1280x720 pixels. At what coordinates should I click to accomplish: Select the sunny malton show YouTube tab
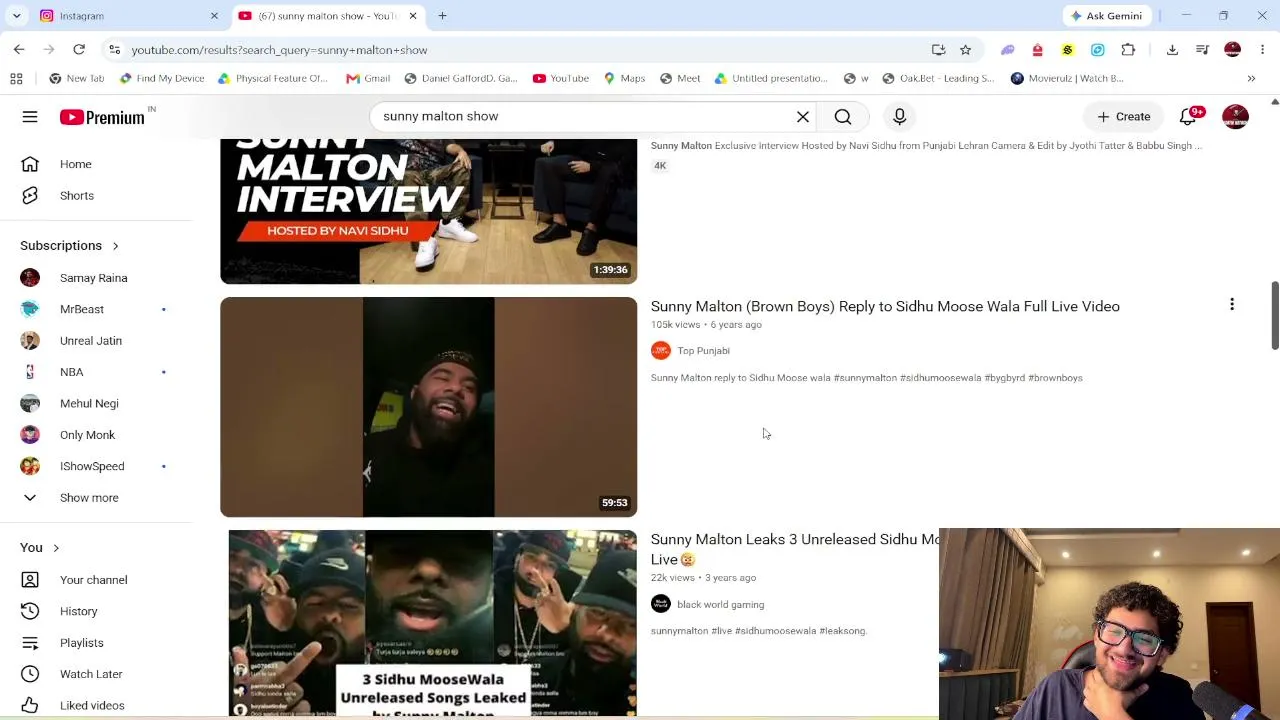327,16
